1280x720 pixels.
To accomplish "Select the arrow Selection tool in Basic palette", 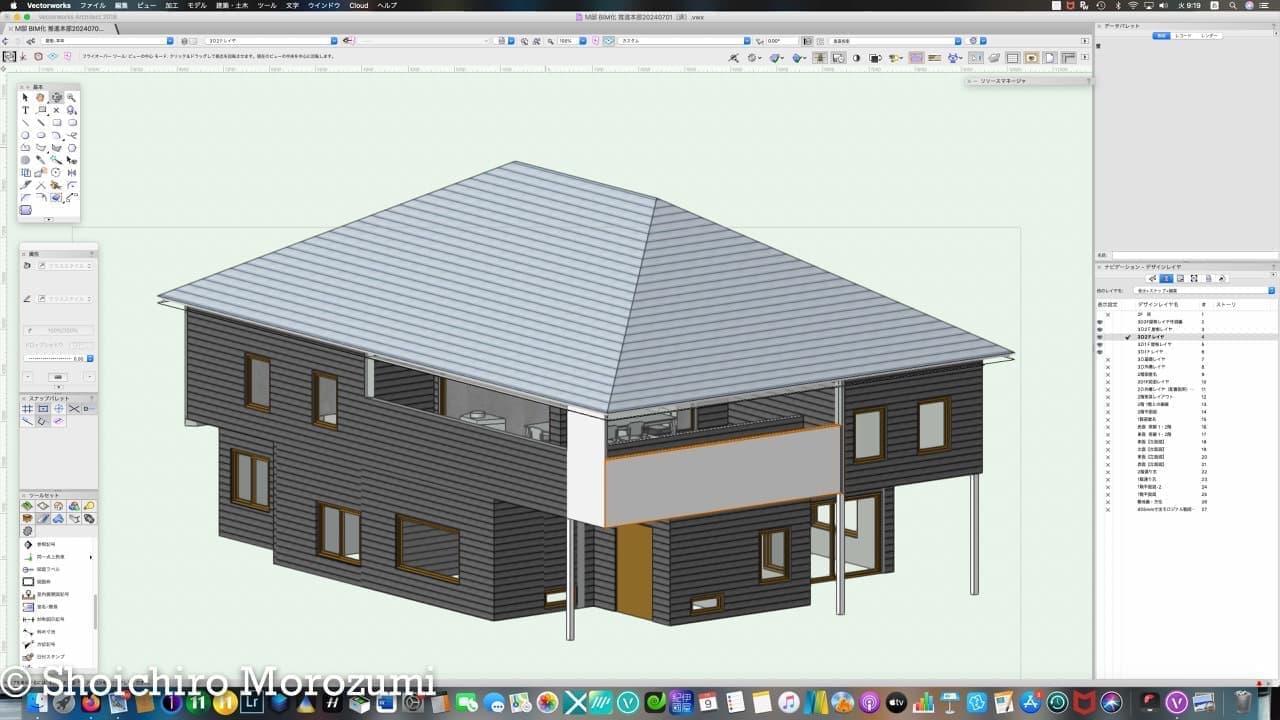I will (x=25, y=98).
